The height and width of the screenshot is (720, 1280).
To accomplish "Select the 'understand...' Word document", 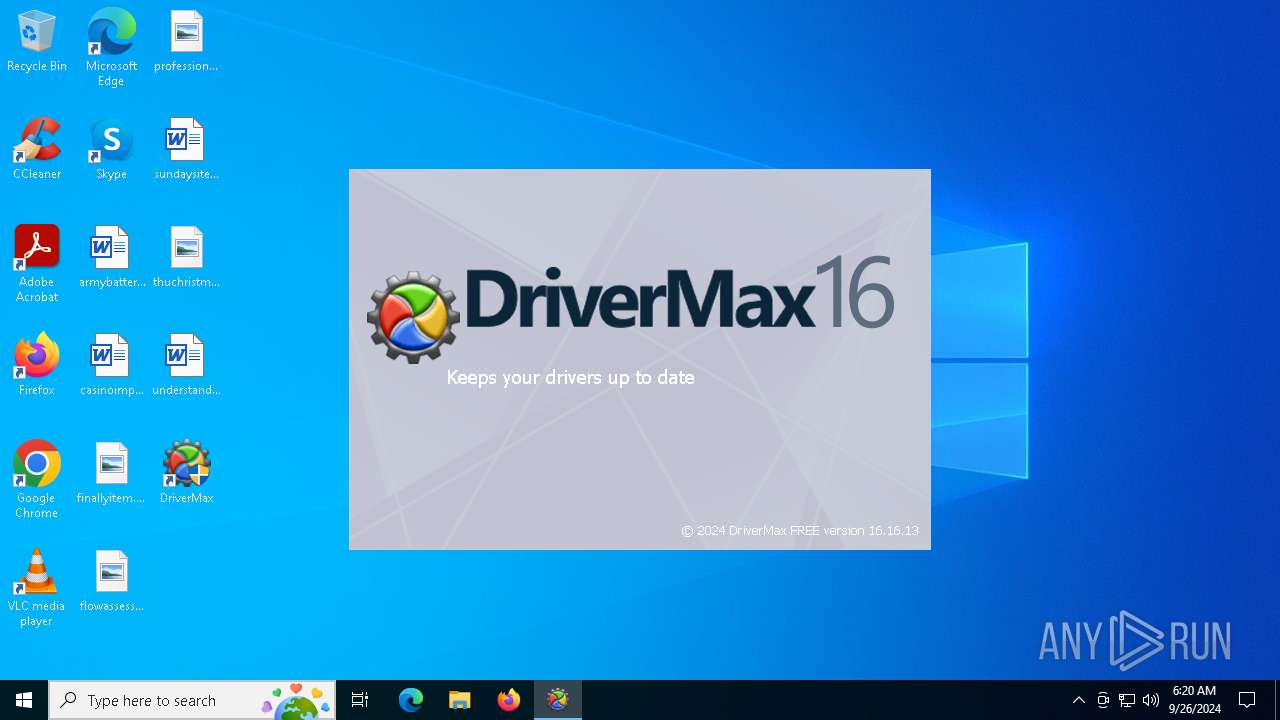I will coord(186,366).
